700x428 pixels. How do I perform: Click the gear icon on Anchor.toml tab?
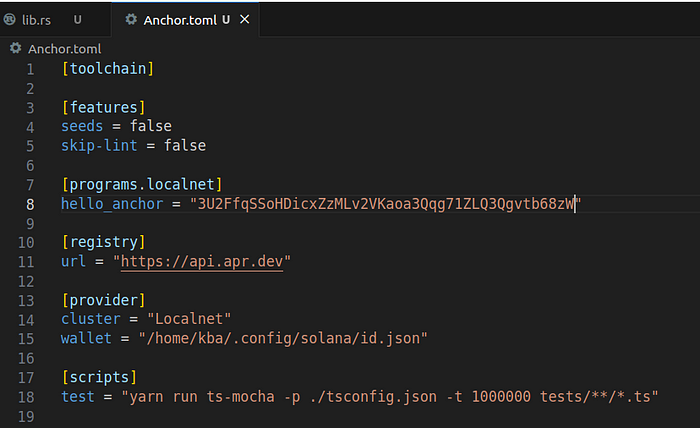[130, 19]
